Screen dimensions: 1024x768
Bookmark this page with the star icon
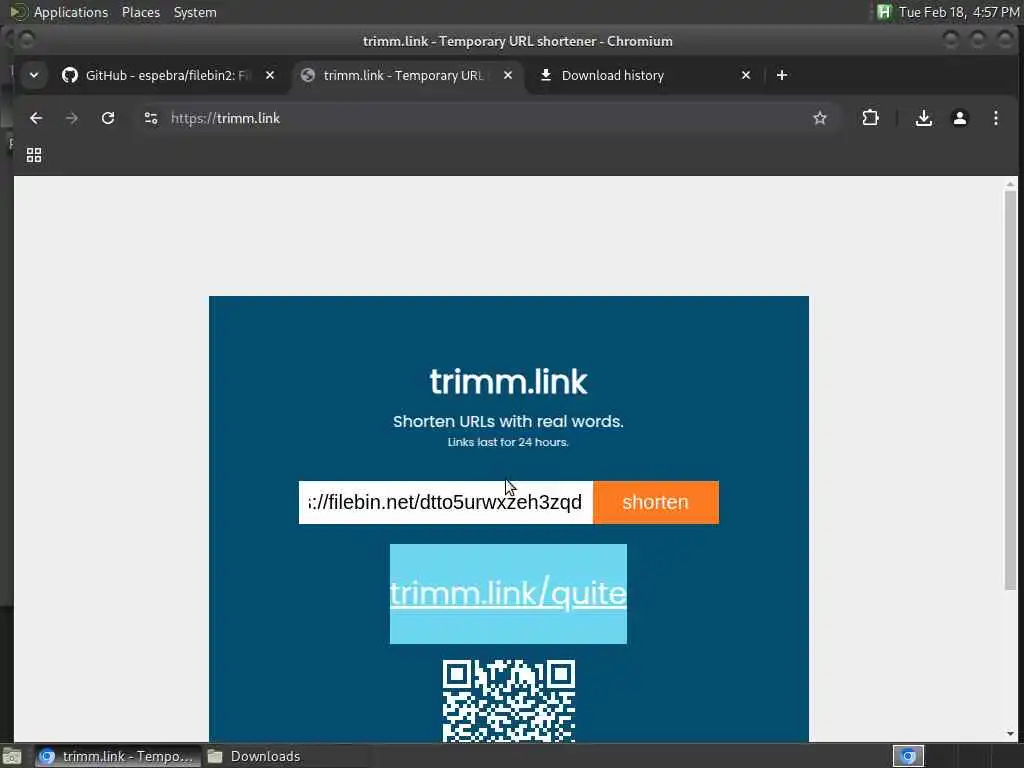click(x=820, y=118)
